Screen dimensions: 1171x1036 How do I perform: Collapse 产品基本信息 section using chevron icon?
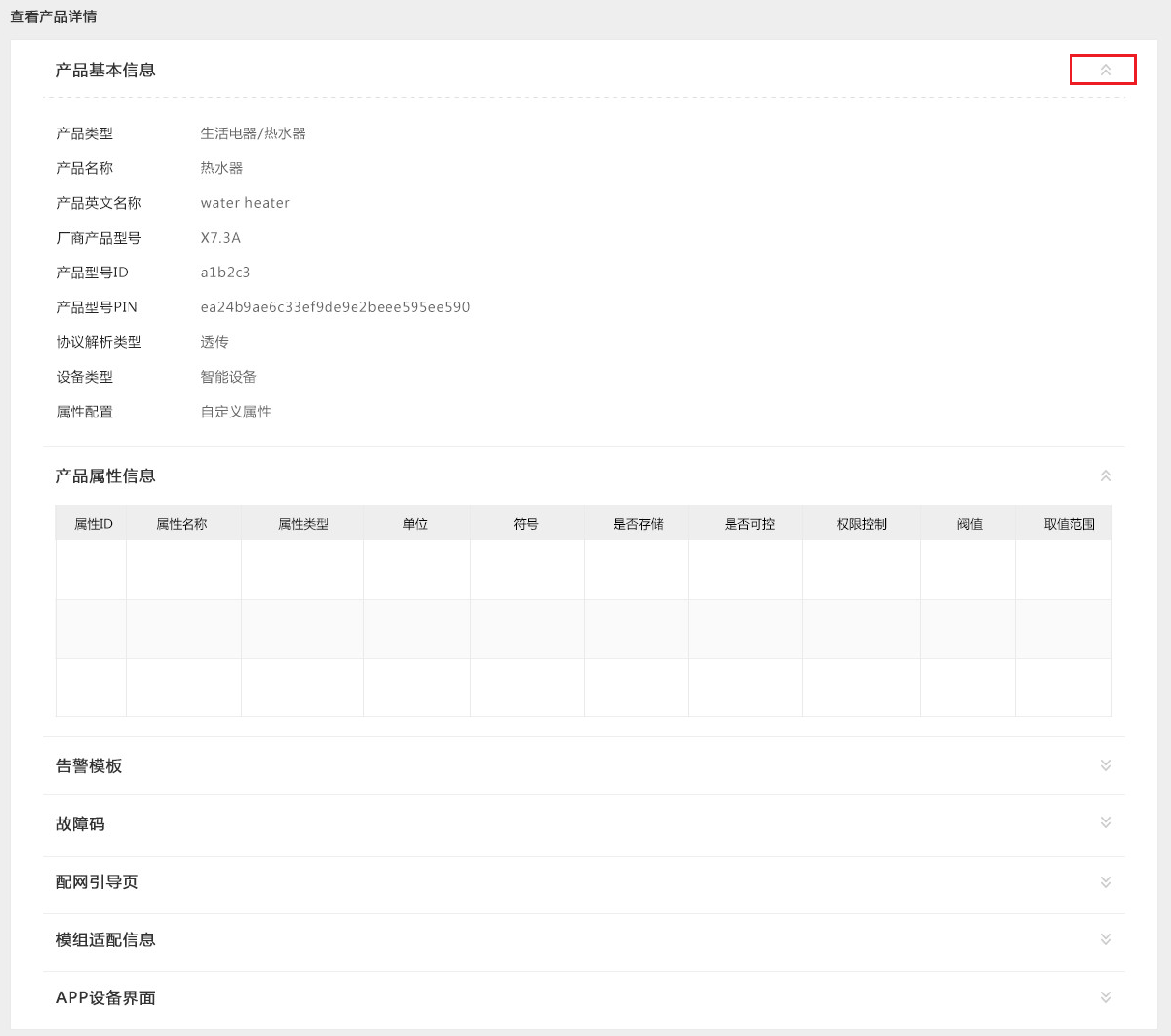point(1105,70)
